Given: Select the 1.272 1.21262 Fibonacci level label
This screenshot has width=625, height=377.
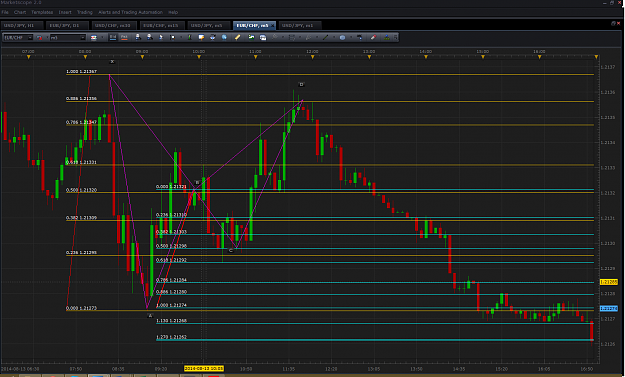Looking at the screenshot, I should (171, 337).
